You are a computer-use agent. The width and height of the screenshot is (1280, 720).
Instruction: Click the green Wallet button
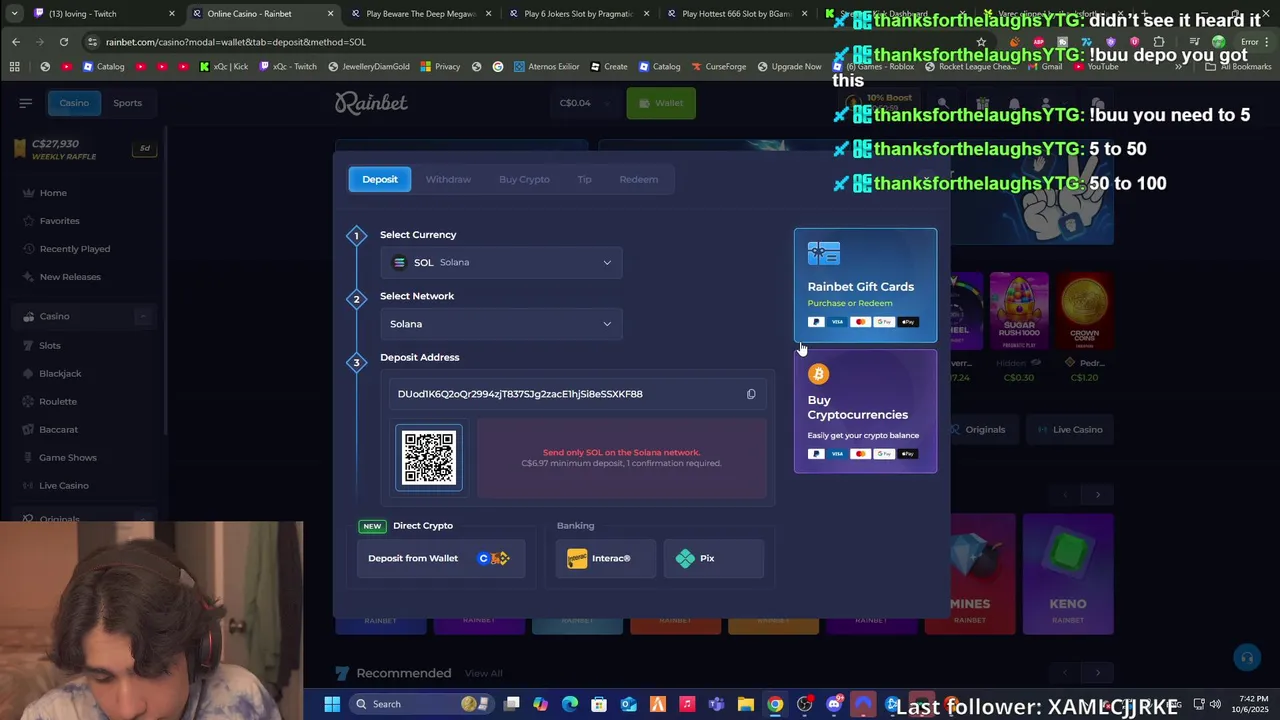[661, 103]
